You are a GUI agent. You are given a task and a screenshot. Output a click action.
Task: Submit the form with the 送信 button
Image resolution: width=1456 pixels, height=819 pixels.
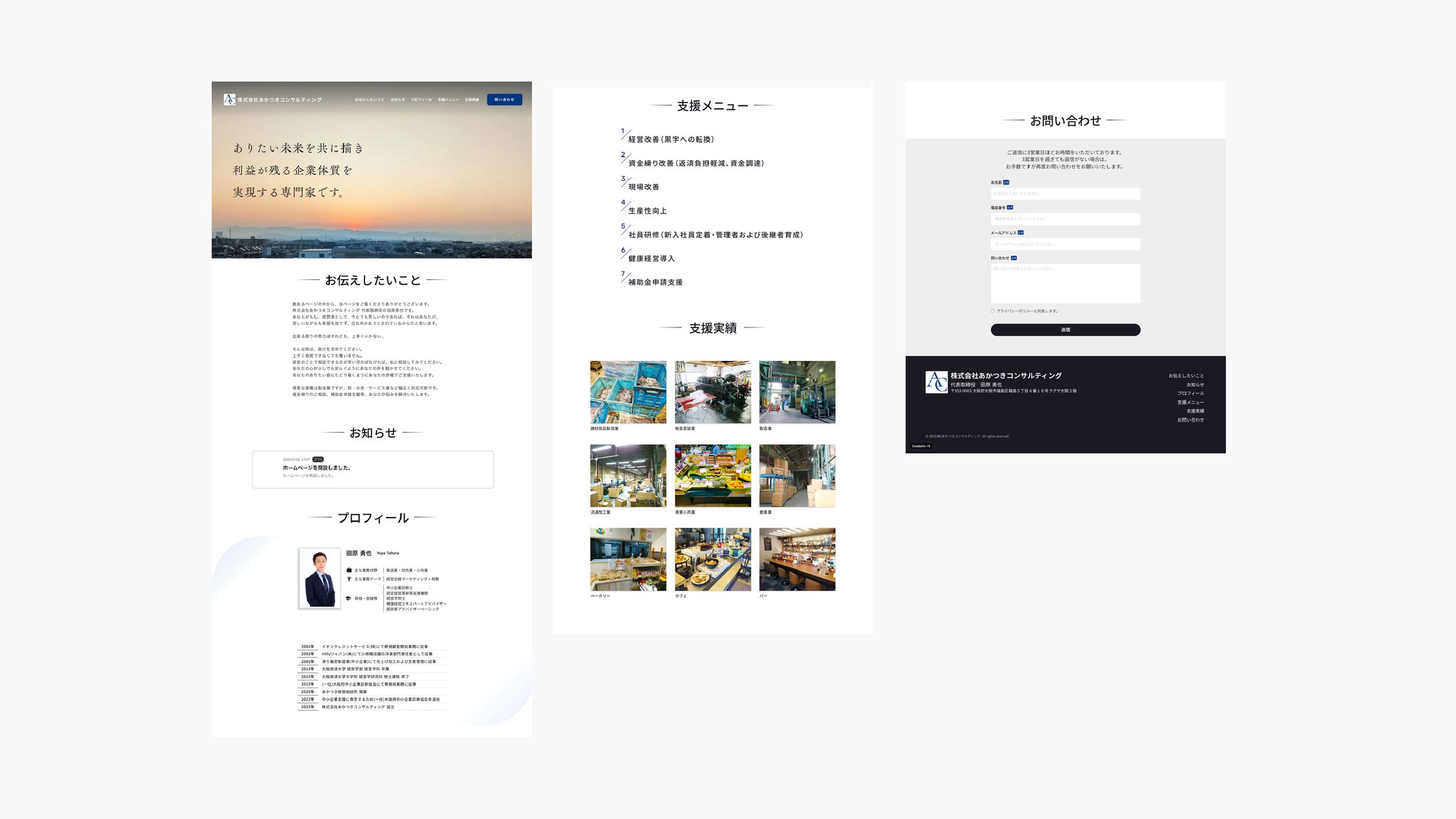click(x=1065, y=329)
